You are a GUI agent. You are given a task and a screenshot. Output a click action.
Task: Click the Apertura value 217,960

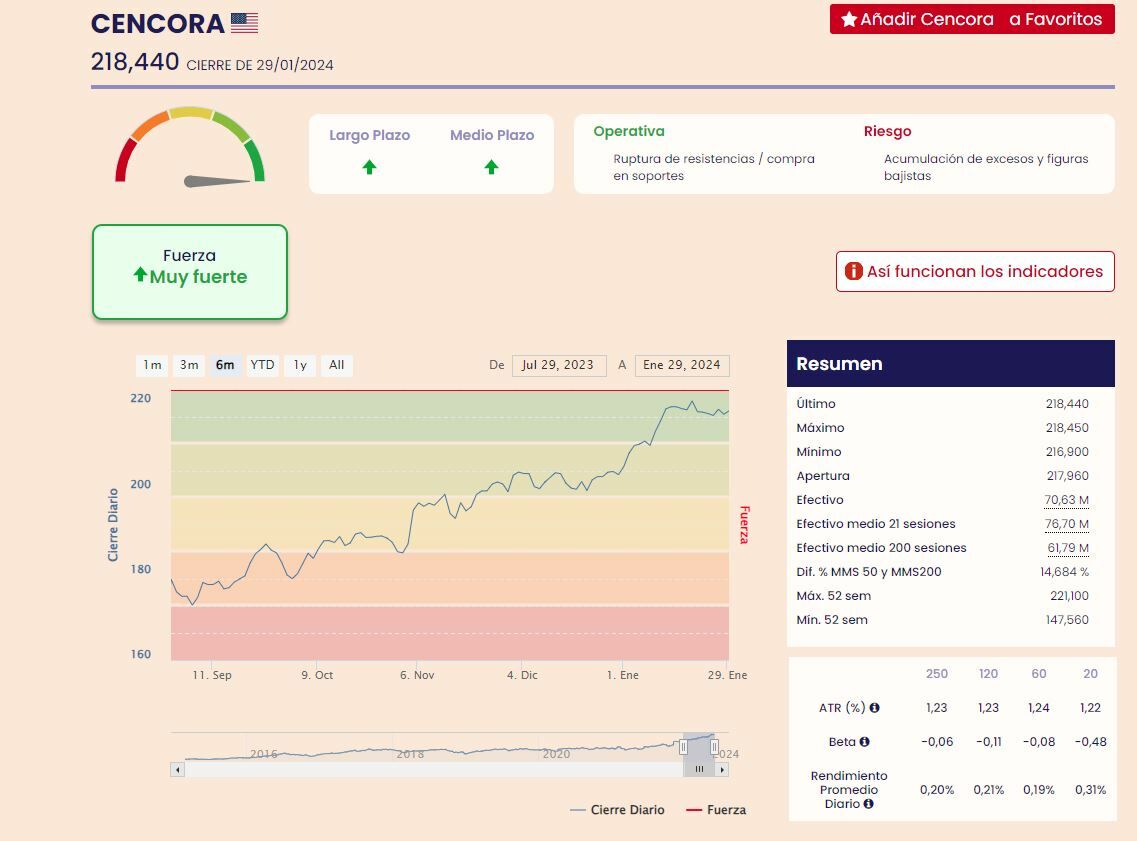click(x=1067, y=476)
